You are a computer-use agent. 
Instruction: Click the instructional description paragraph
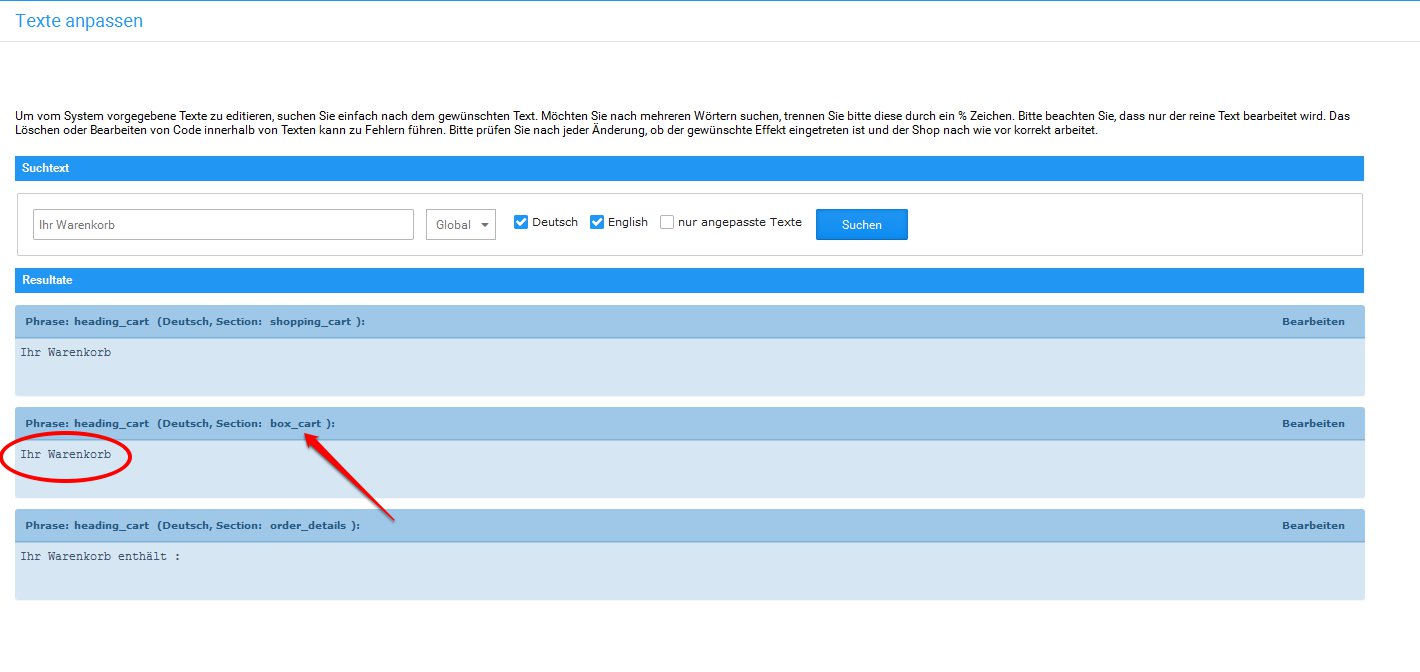tap(680, 123)
